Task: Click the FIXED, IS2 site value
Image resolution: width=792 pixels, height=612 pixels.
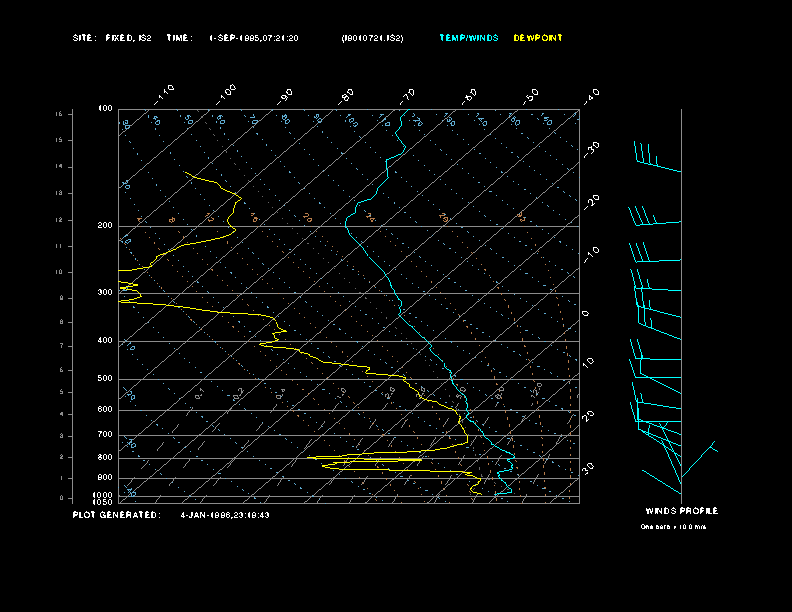Action: point(128,38)
